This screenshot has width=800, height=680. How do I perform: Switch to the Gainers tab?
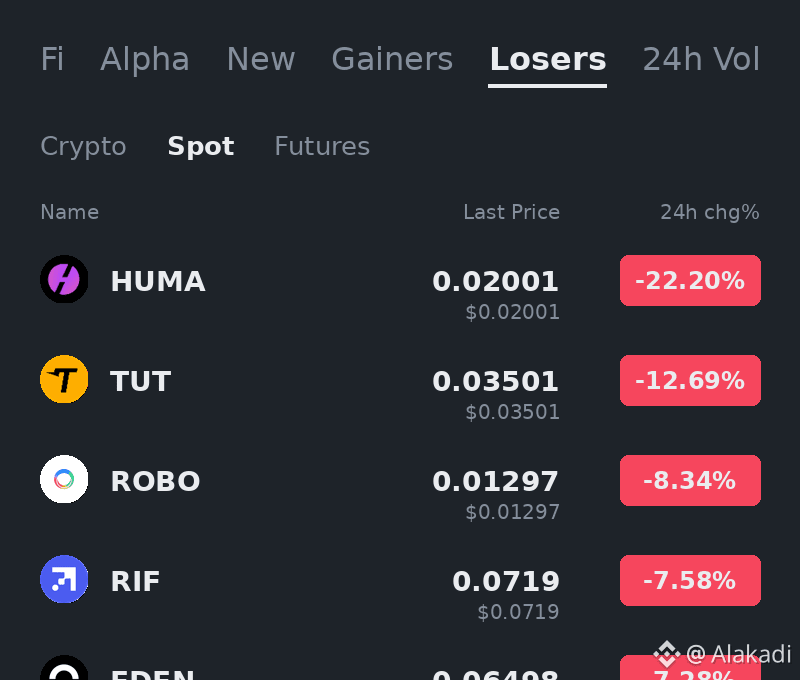click(x=392, y=59)
